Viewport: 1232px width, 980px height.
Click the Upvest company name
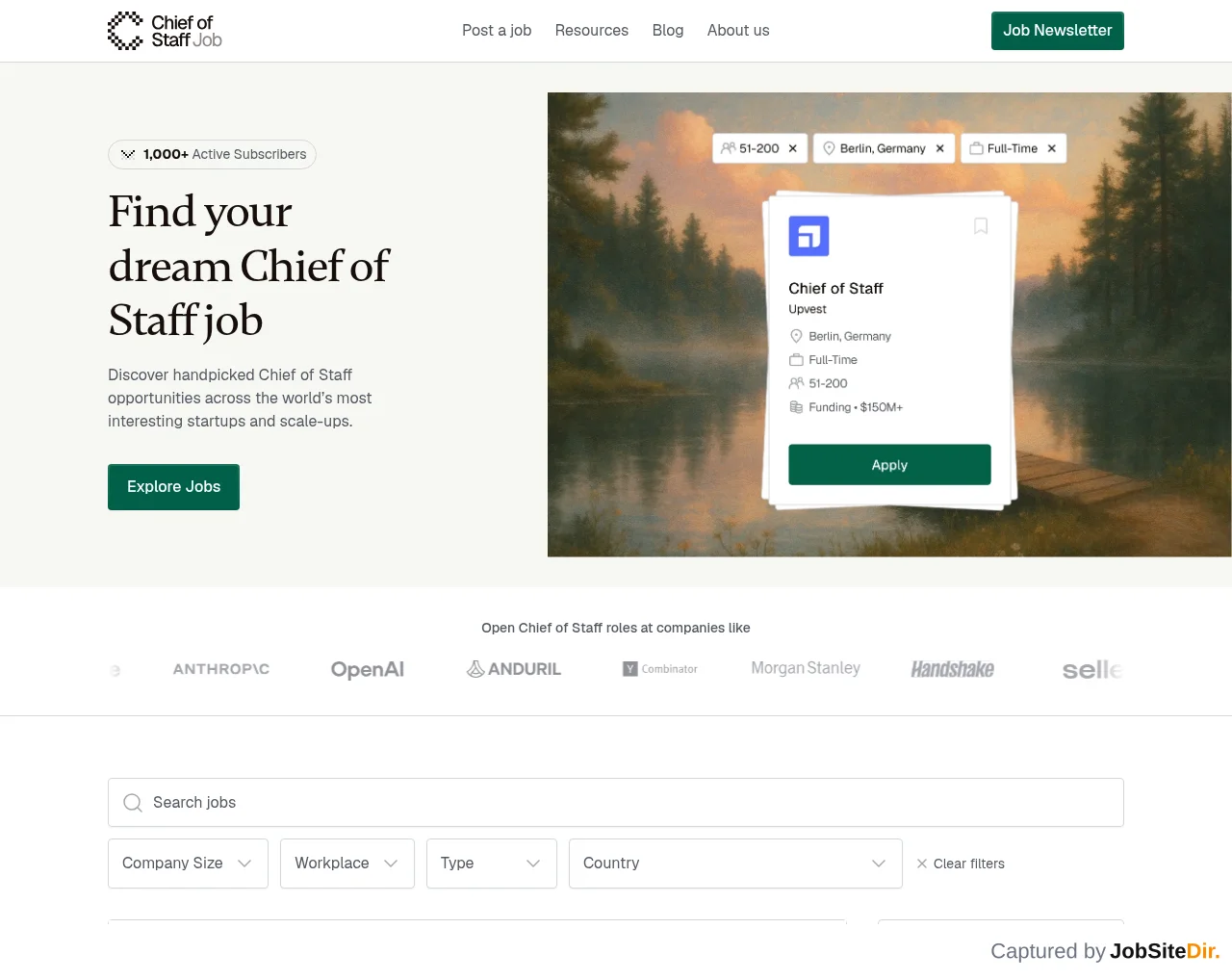tap(808, 309)
